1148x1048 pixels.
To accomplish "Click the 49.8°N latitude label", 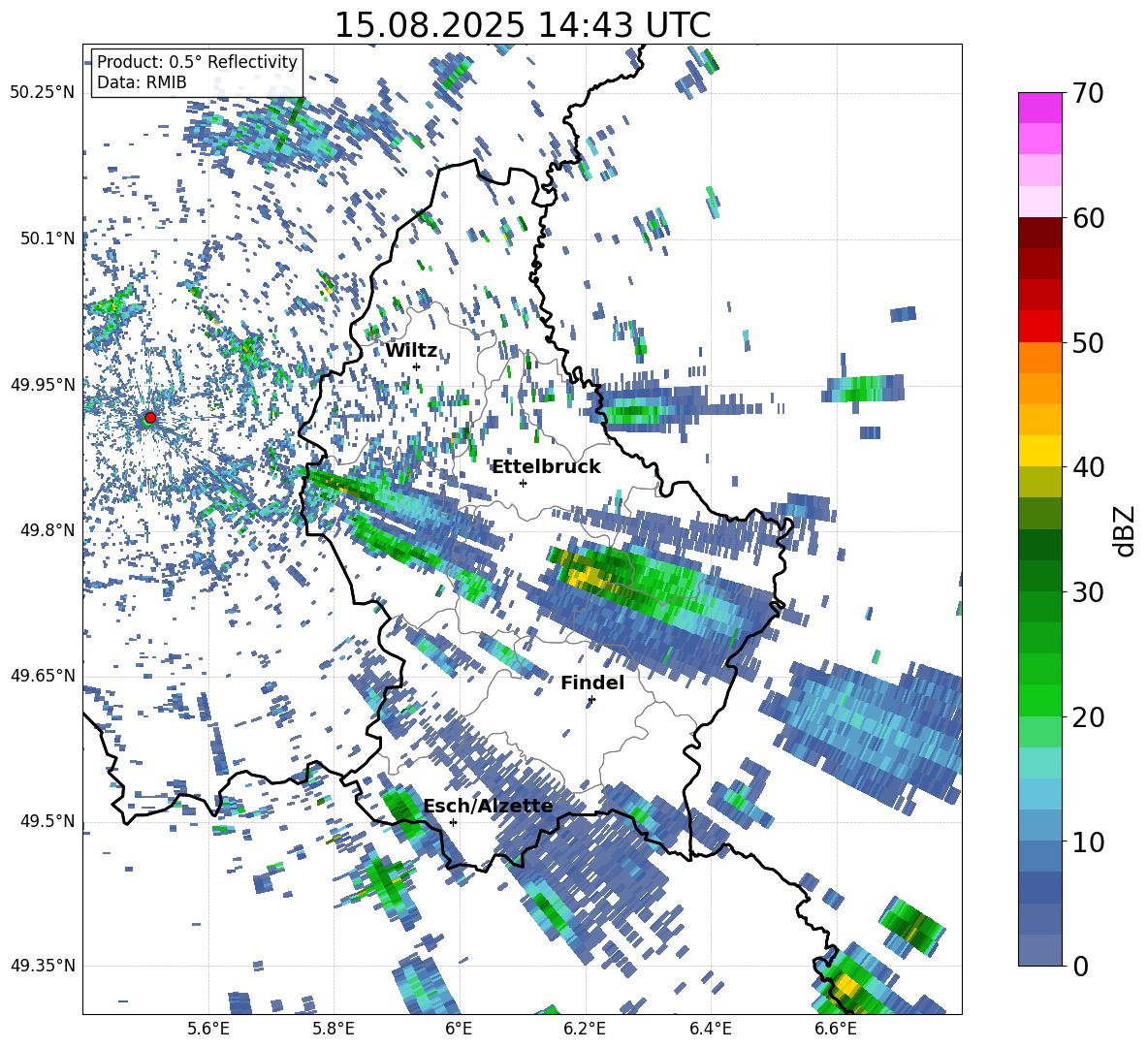I will 48,529.
